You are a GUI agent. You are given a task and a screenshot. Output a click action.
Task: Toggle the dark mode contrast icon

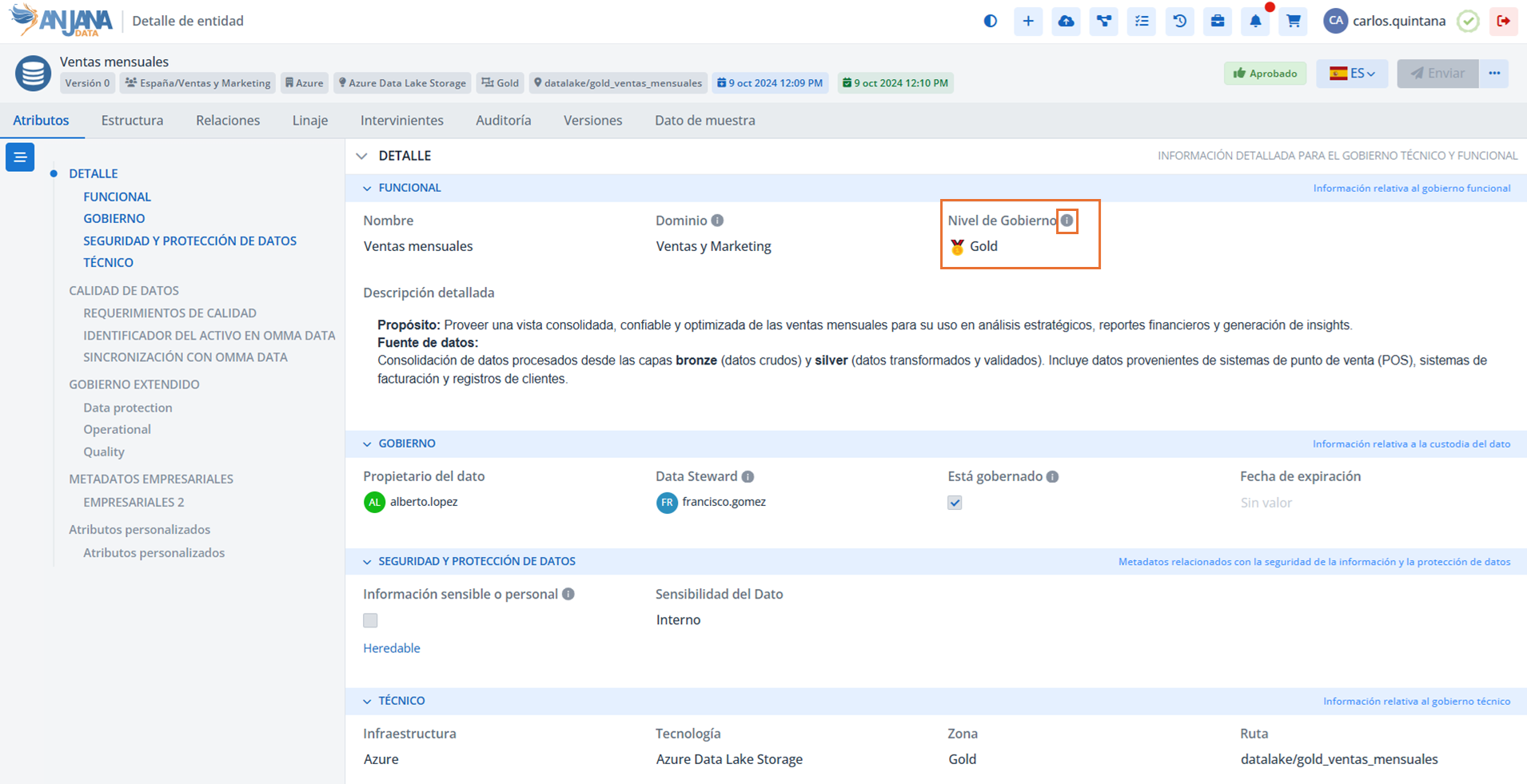pyautogui.click(x=990, y=22)
